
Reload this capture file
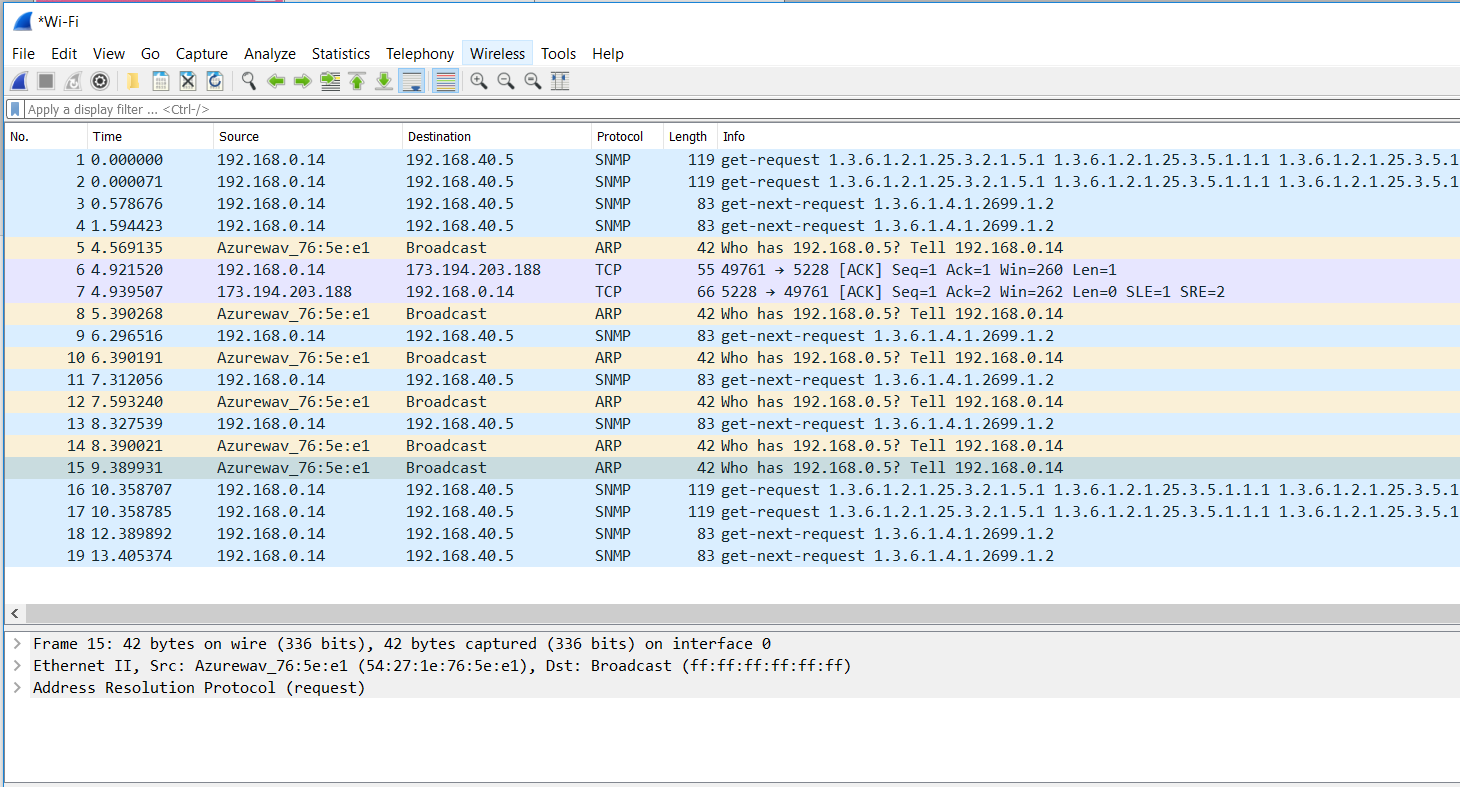click(214, 81)
